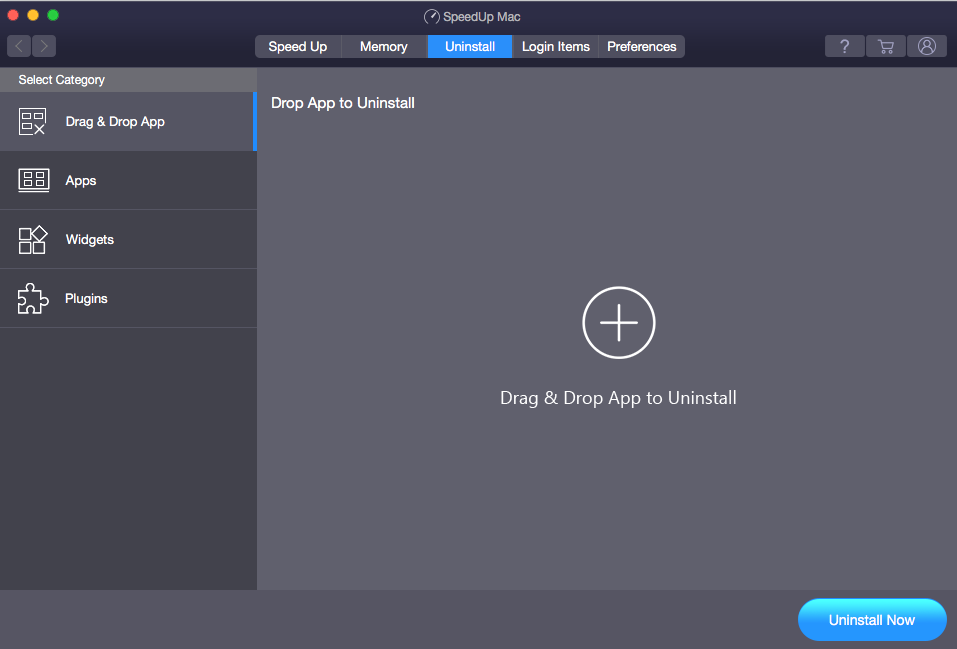Open the Preferences tab

642,46
